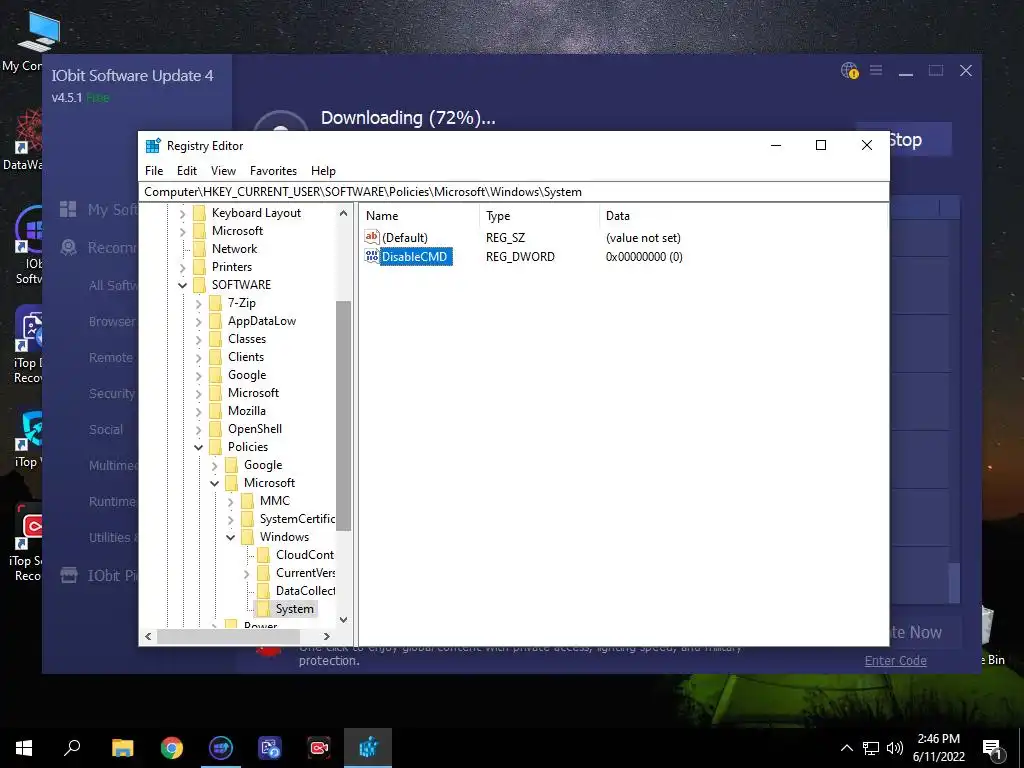This screenshot has width=1024, height=768.
Task: Select Social category in IObit sidebar
Action: click(106, 429)
